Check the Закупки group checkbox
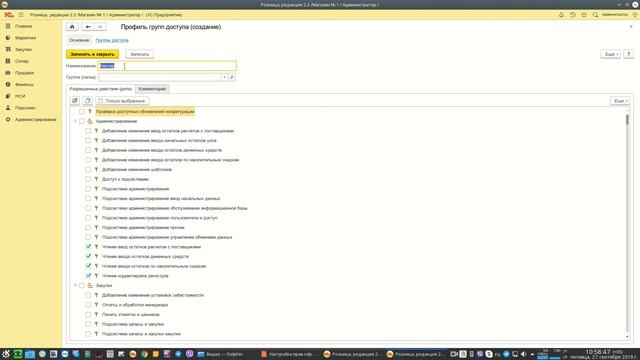This screenshot has height=360, width=640. coord(82,285)
